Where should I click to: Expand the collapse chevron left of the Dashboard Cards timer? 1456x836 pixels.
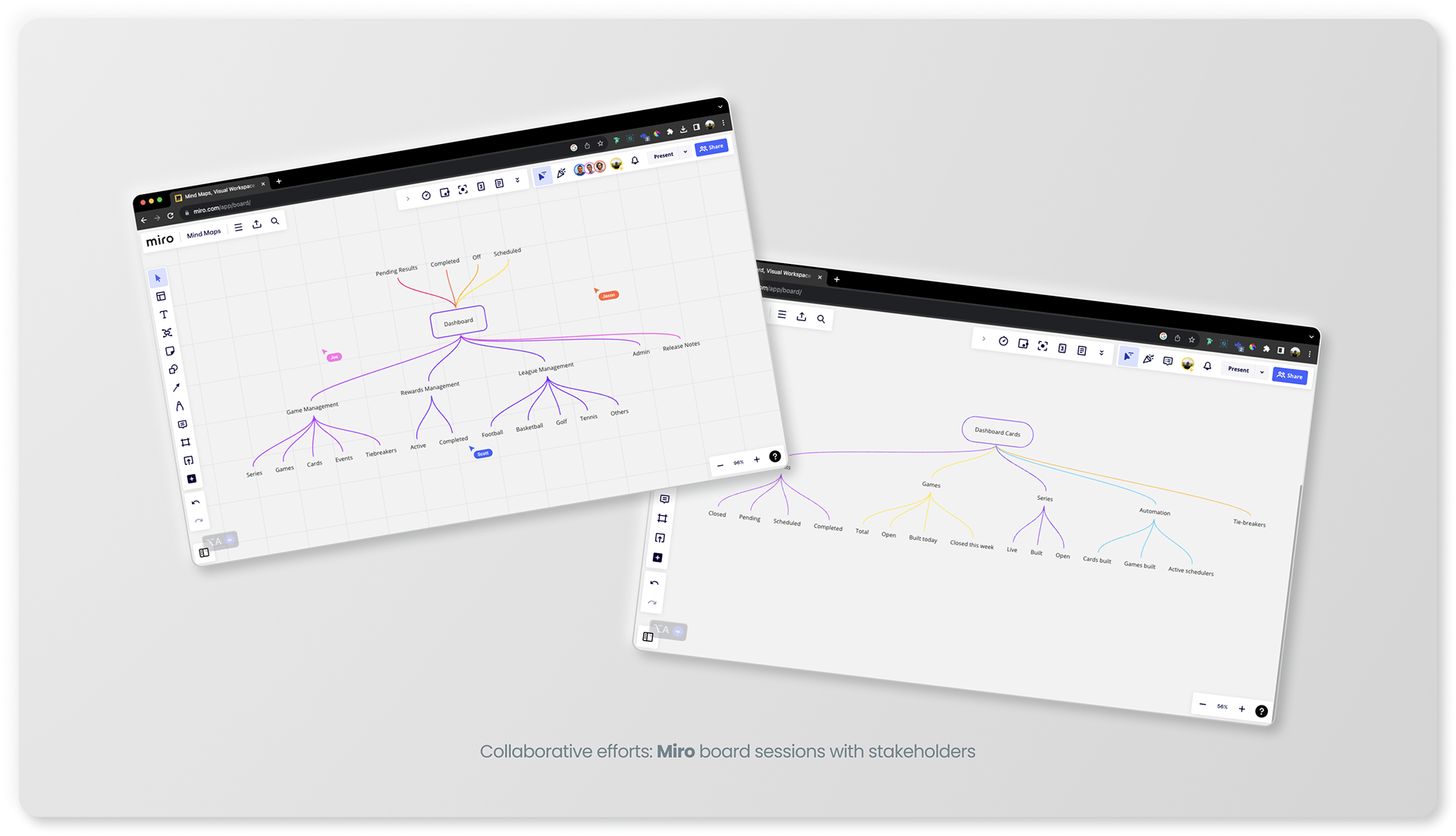click(x=984, y=339)
